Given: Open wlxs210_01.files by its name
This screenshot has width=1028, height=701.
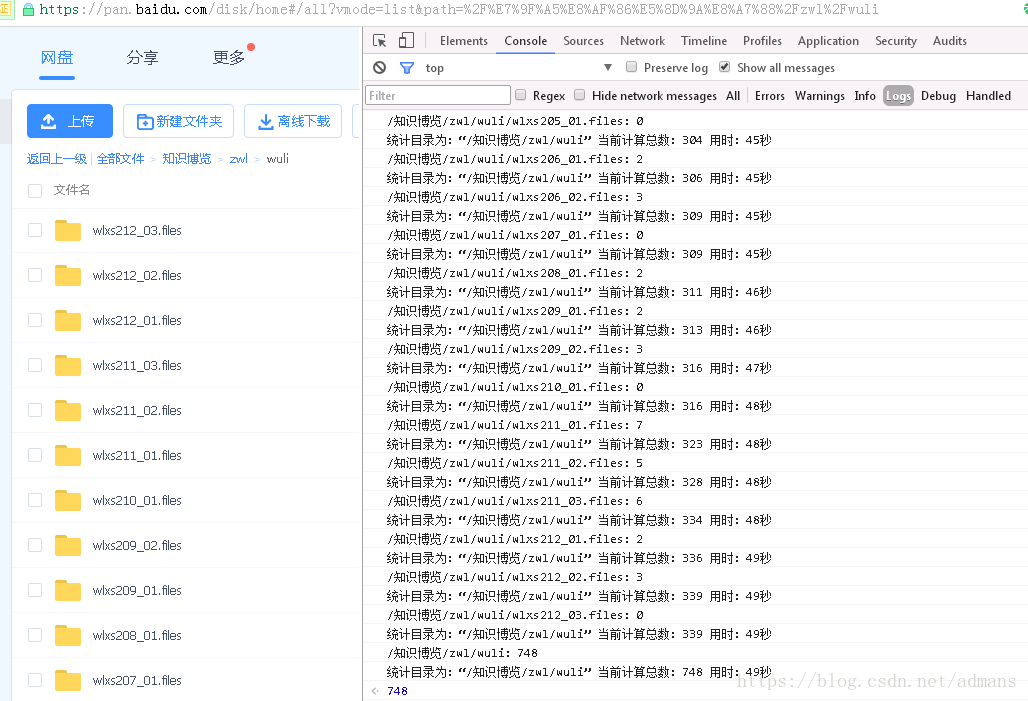Looking at the screenshot, I should point(137,500).
